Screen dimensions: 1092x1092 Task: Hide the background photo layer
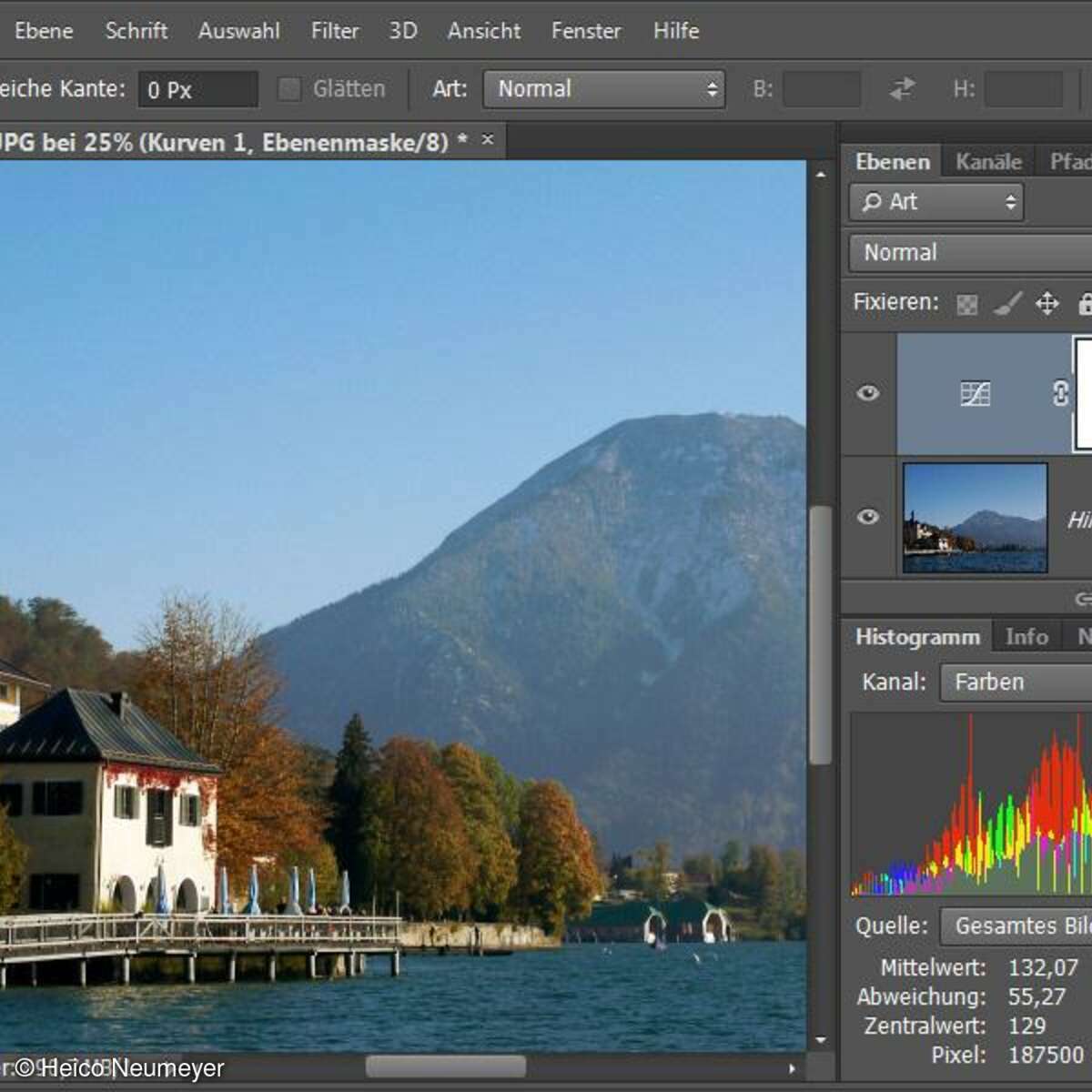click(x=868, y=517)
